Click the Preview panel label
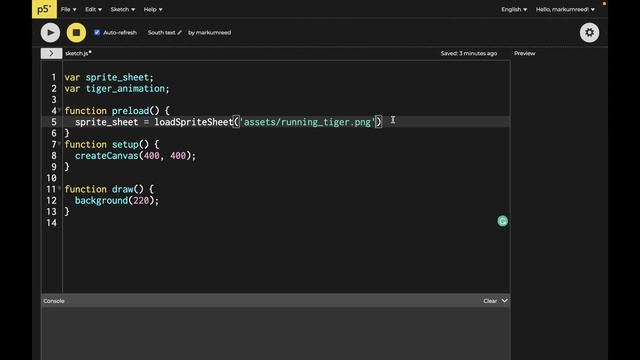 pos(524,53)
